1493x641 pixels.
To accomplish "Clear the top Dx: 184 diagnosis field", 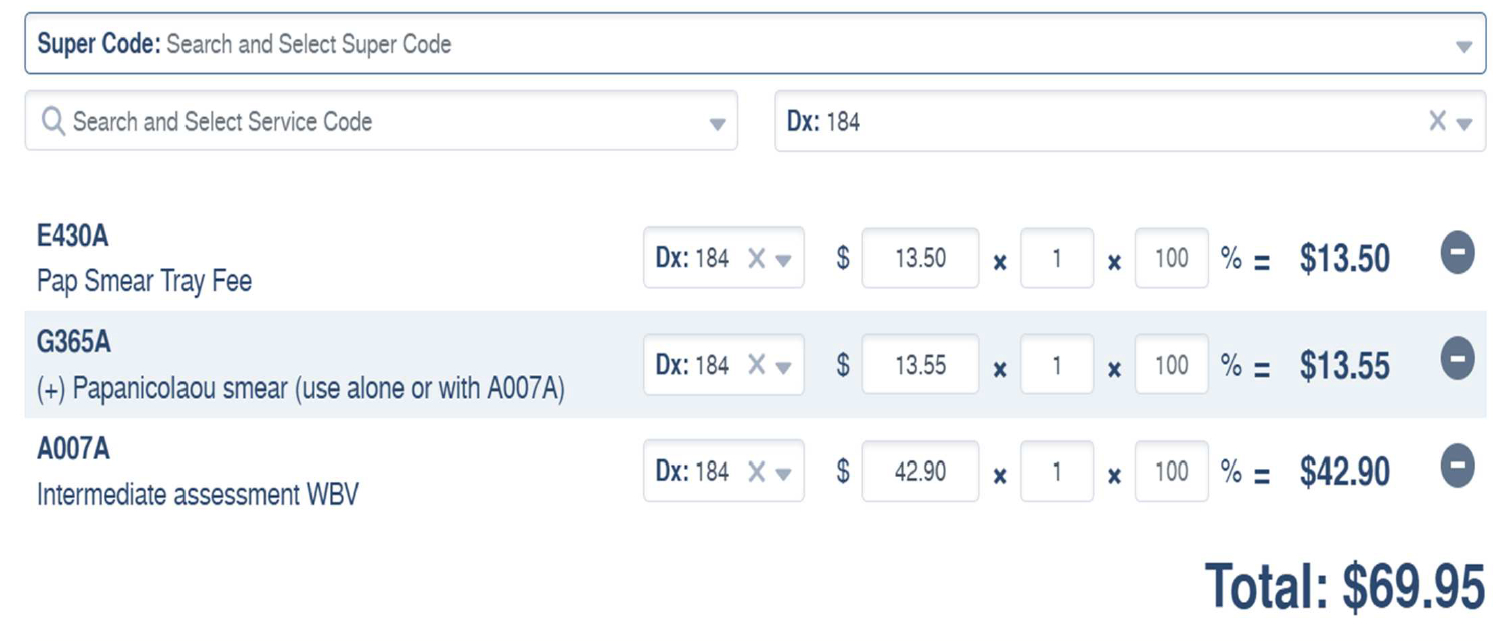I will click(1437, 122).
